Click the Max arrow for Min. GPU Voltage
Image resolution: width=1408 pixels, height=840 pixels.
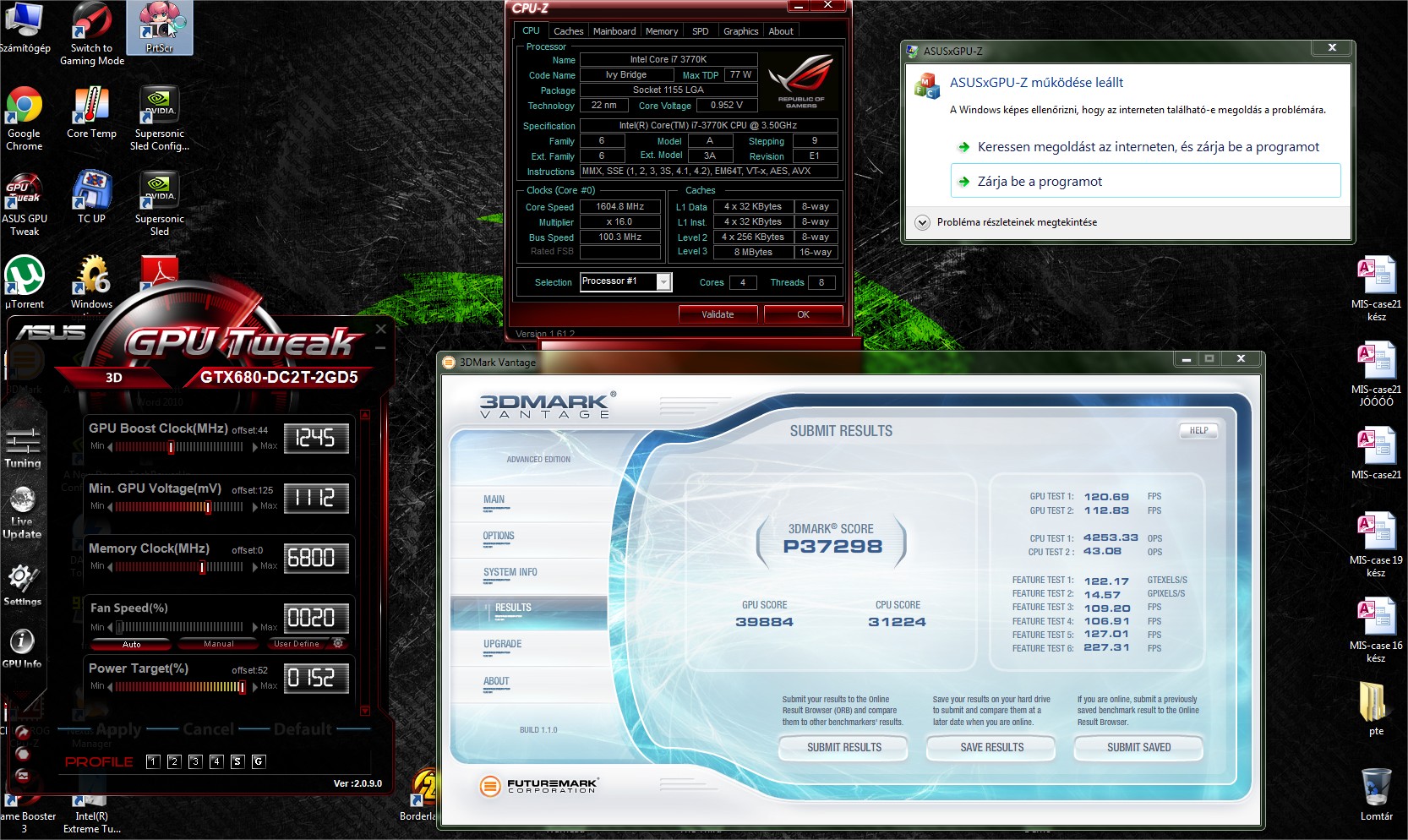click(255, 506)
